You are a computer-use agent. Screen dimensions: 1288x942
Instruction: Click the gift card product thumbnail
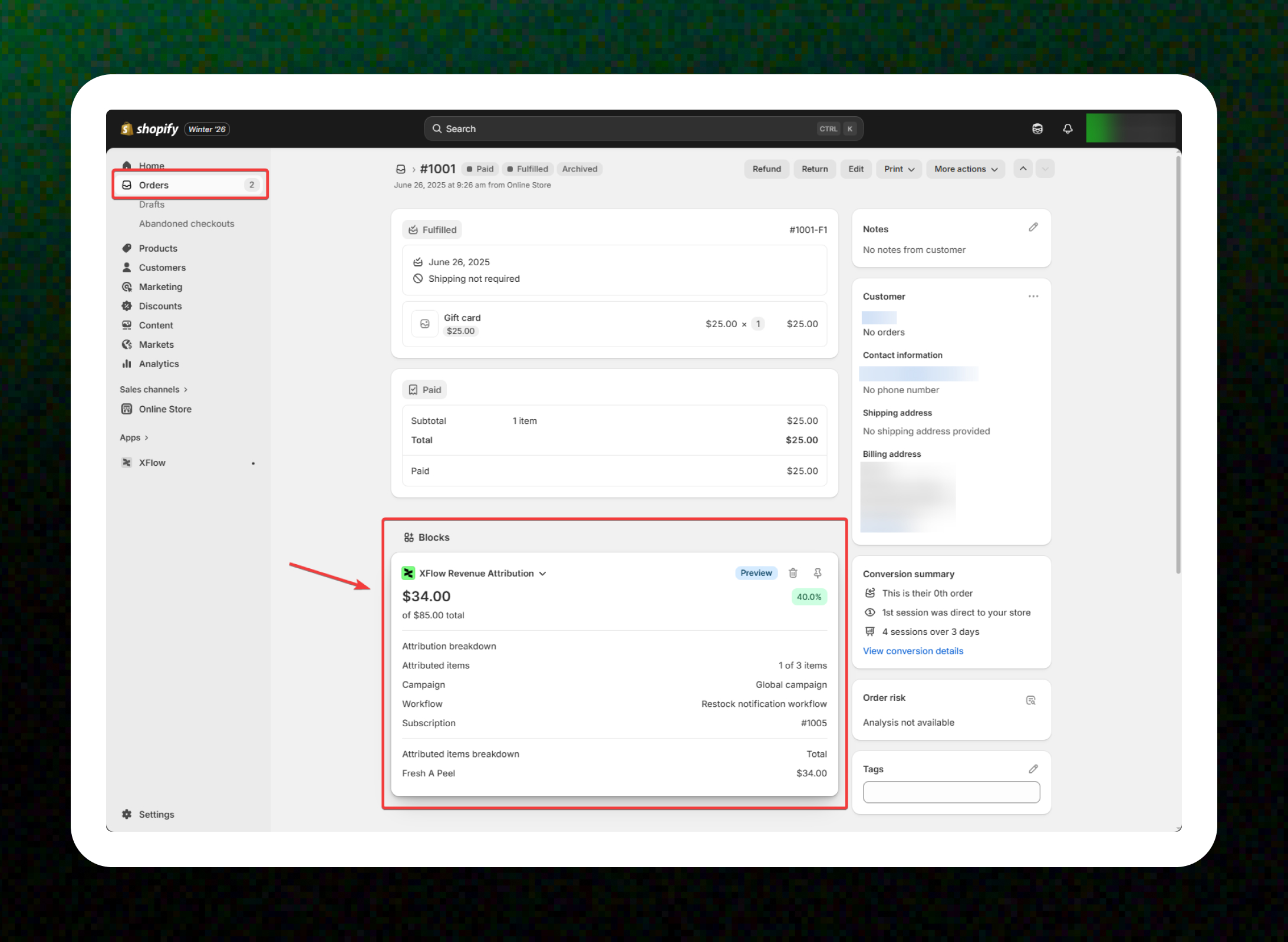pyautogui.click(x=424, y=324)
